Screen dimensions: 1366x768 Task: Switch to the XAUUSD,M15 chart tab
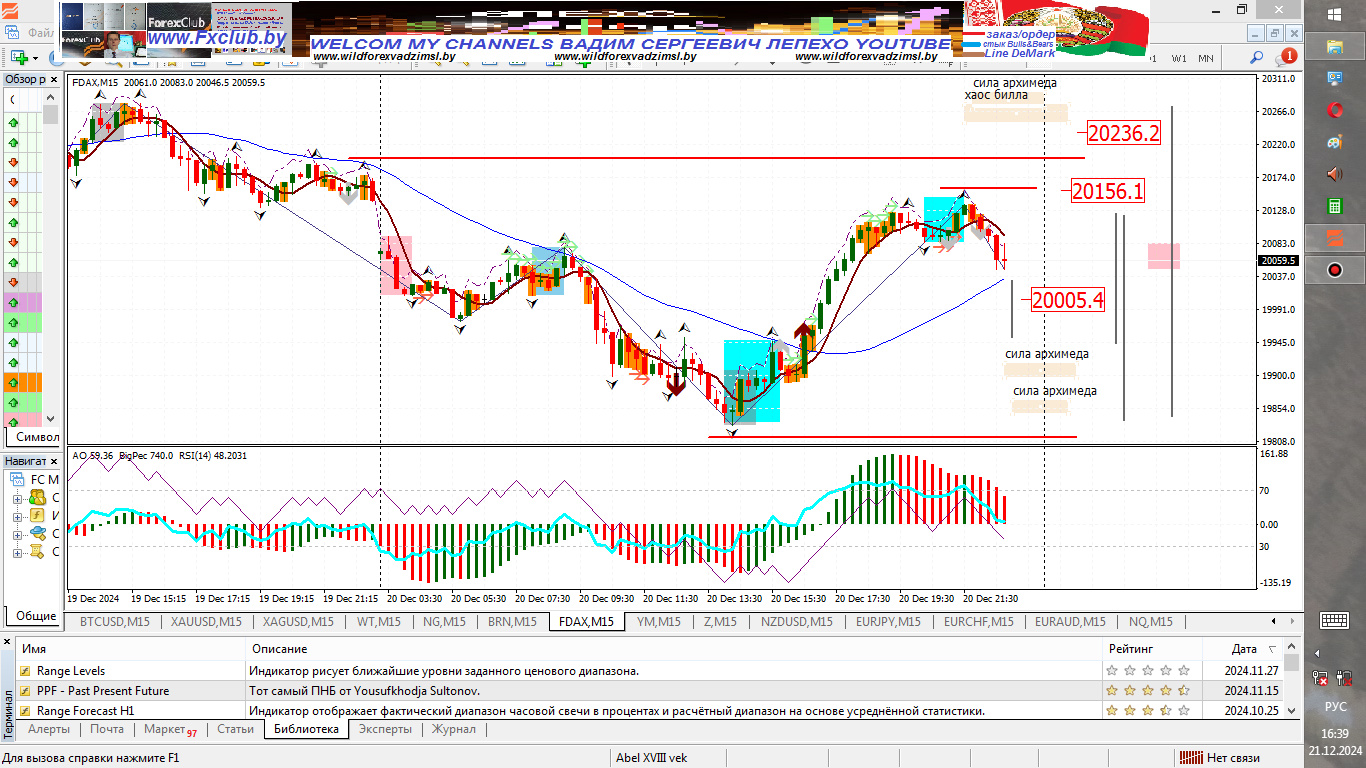[x=206, y=622]
